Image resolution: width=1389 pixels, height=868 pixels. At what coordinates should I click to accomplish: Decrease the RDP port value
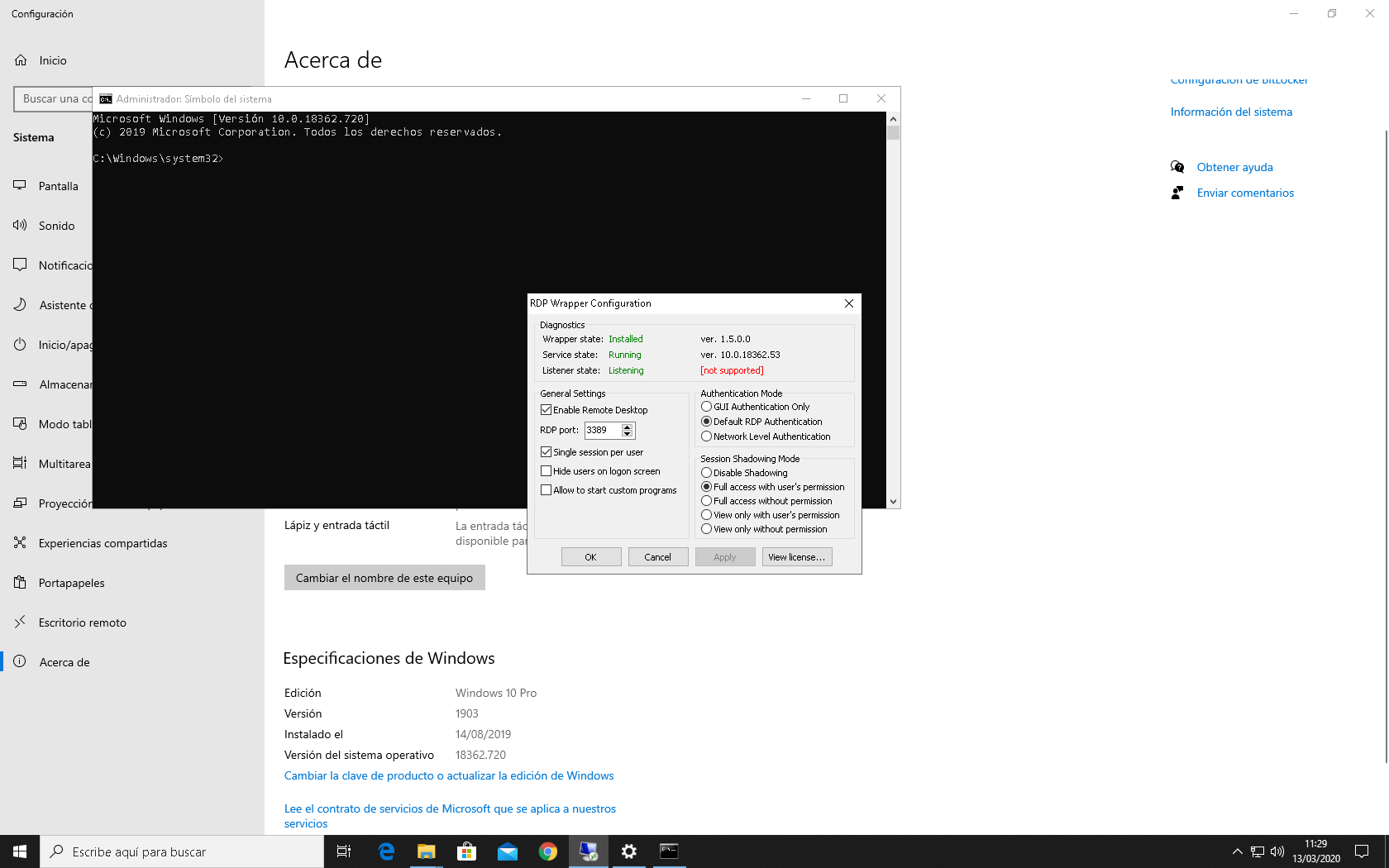point(628,434)
